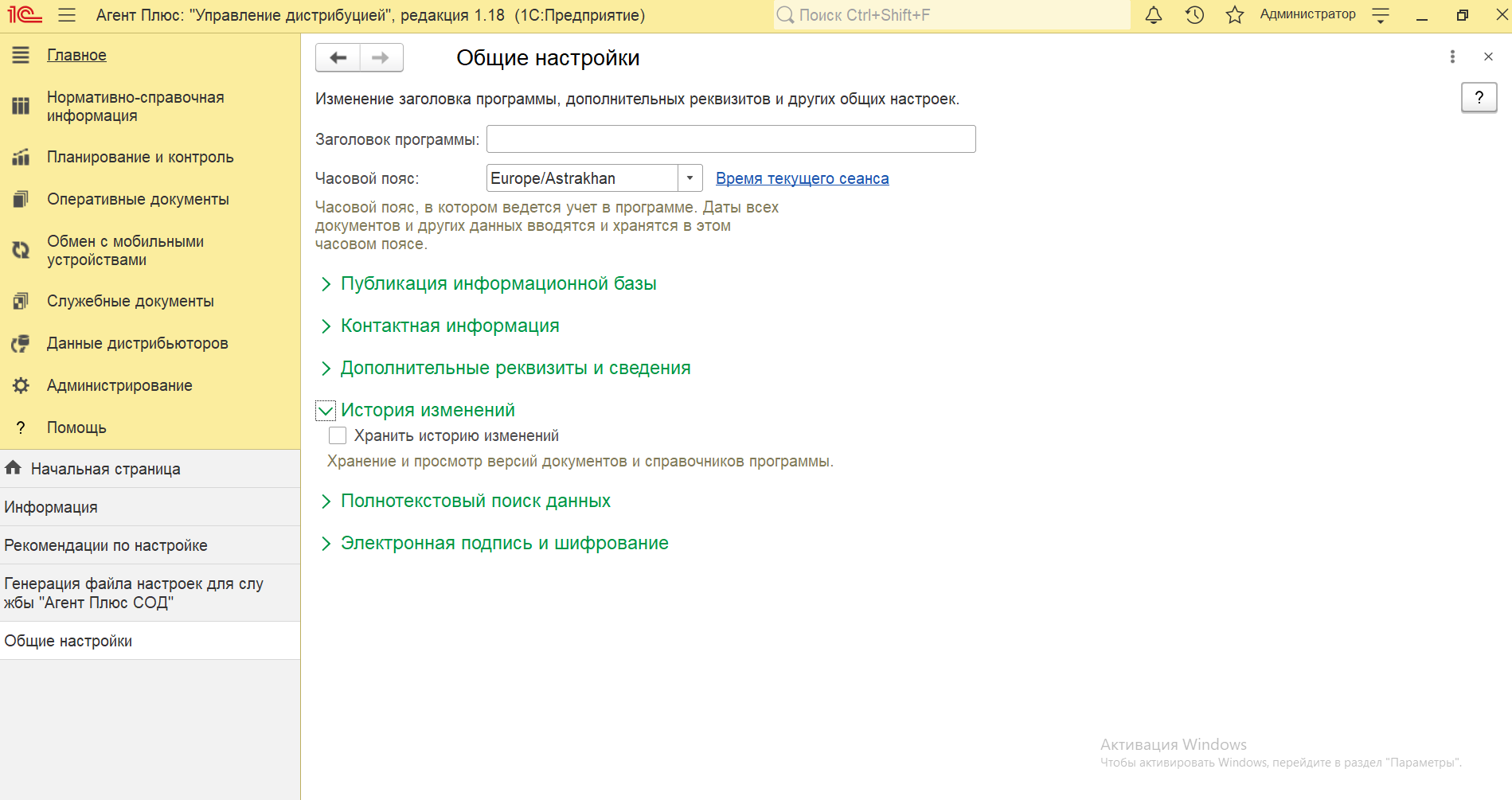Click Планирование и контроль chart icon
Image resolution: width=1512 pixels, height=800 pixels.
(21, 157)
